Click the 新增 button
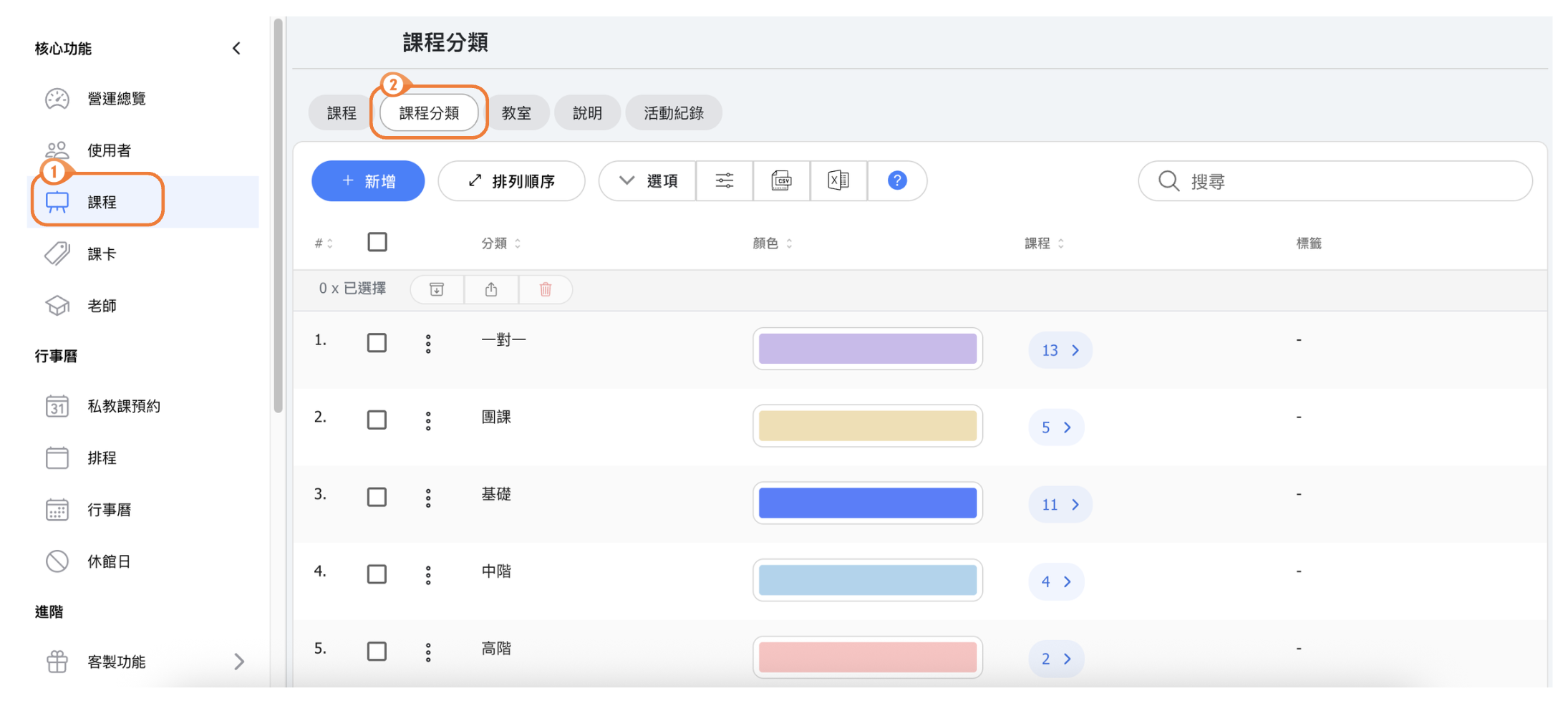The image size is (1568, 706). (x=368, y=180)
